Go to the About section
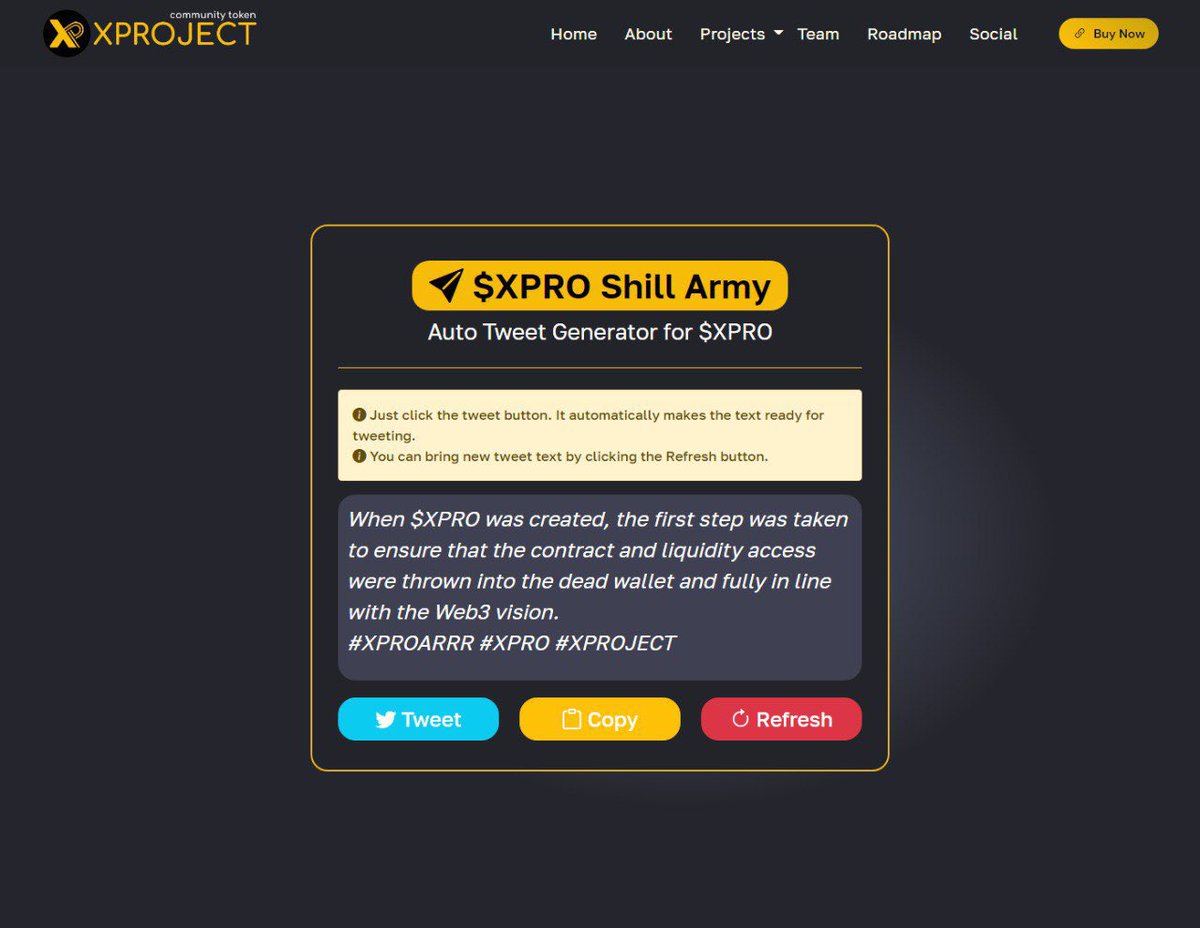The height and width of the screenshot is (928, 1200). click(648, 34)
